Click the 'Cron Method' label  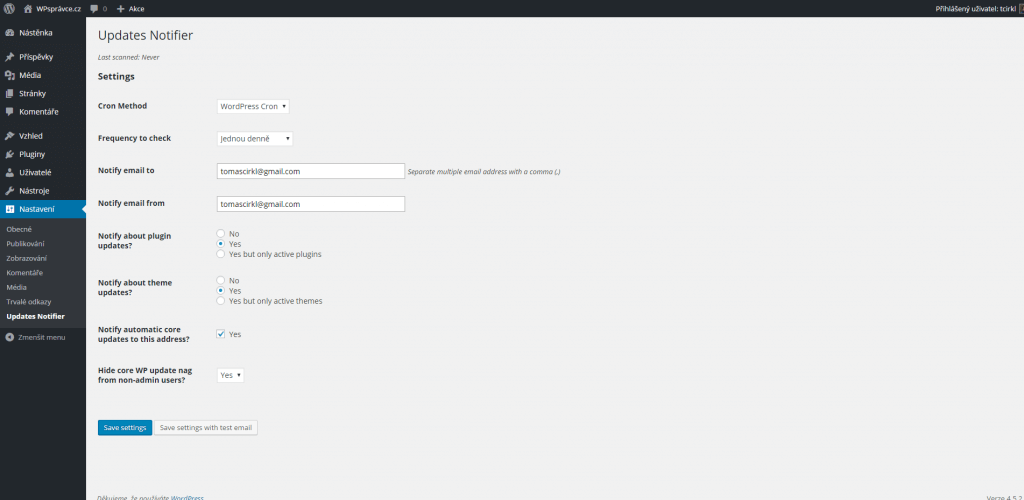coord(123,106)
